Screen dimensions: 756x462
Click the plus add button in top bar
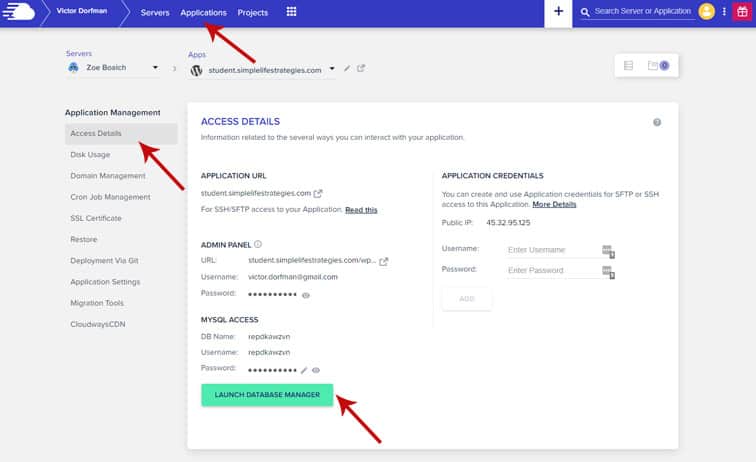(558, 12)
